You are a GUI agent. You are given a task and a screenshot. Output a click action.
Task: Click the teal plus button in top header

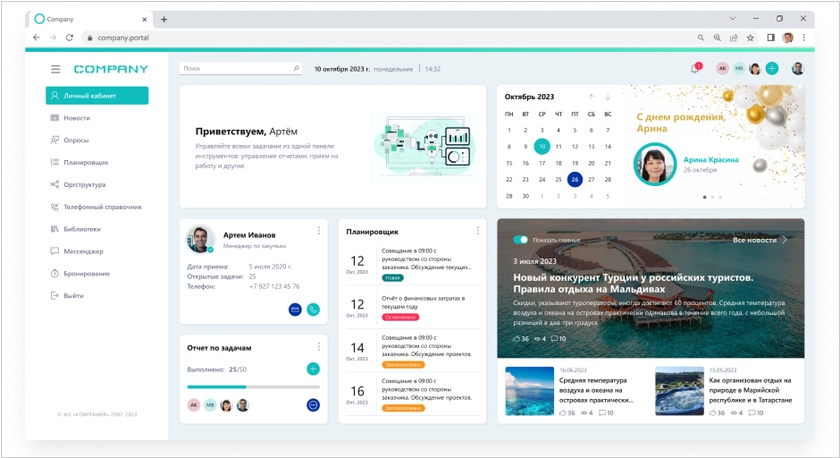point(771,69)
